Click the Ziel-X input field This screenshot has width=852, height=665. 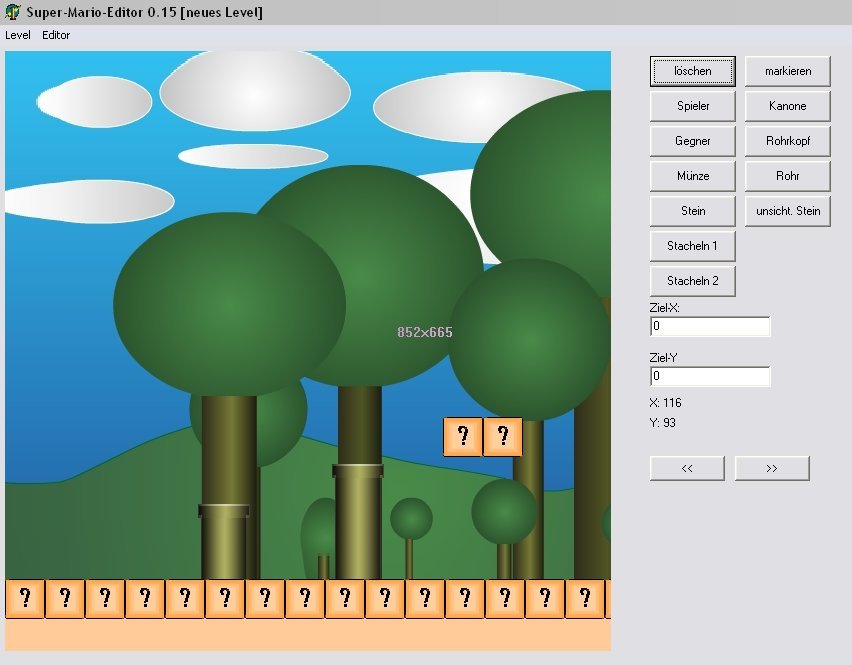[x=710, y=327]
